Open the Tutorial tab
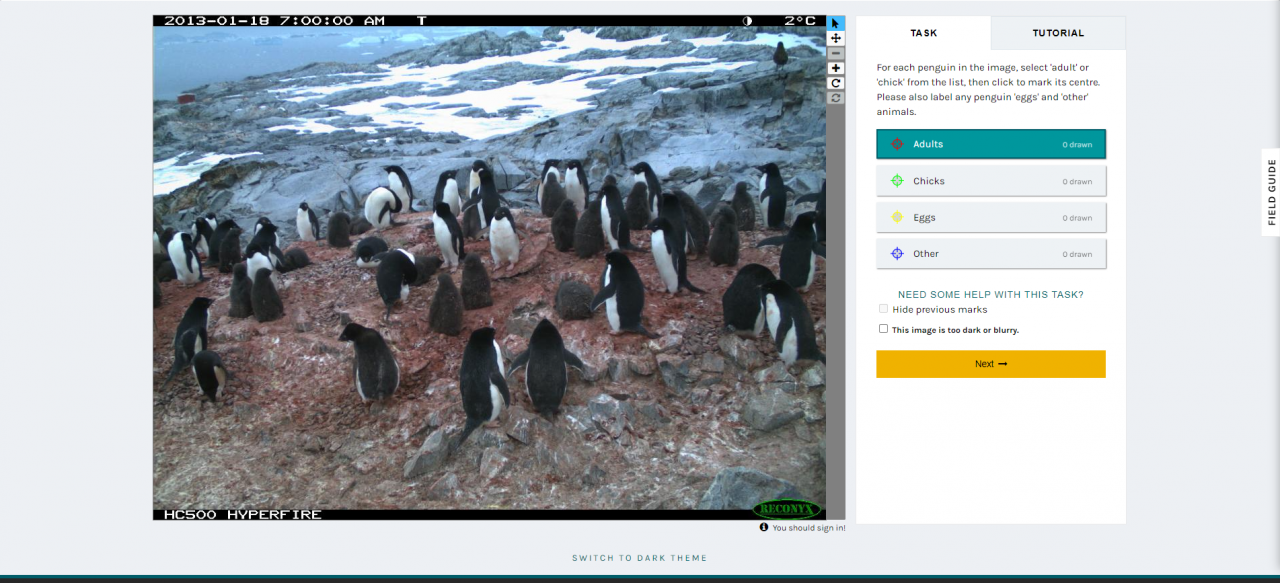 [x=1058, y=33]
